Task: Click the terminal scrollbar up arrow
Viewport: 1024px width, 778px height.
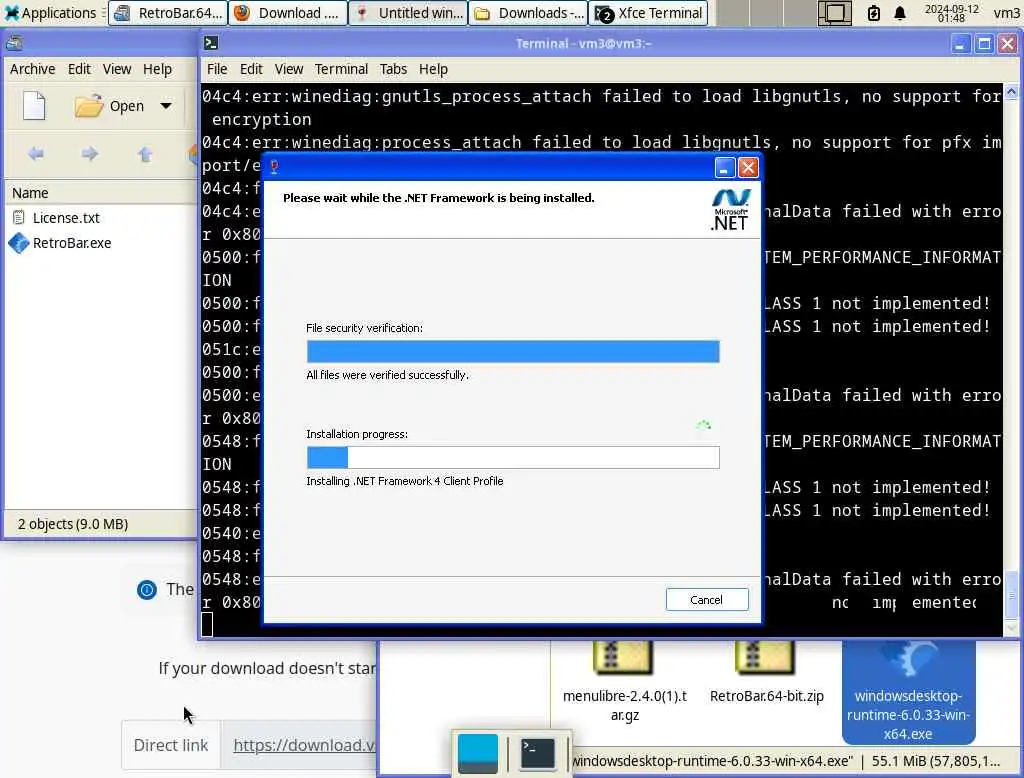Action: (1011, 92)
